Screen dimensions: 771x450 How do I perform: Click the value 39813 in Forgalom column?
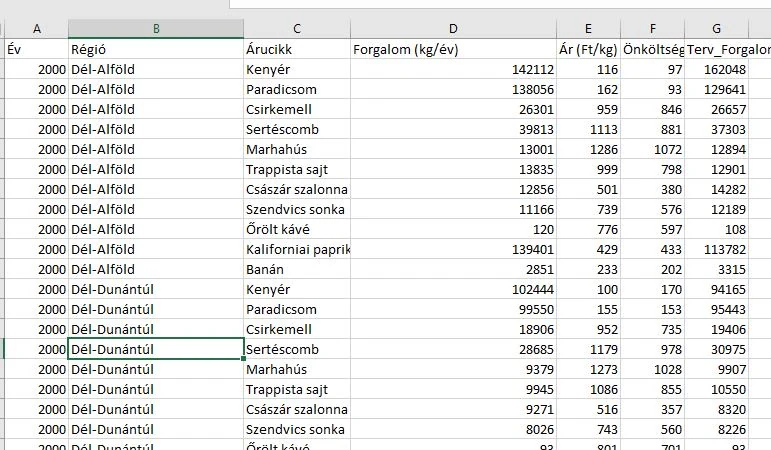click(453, 129)
